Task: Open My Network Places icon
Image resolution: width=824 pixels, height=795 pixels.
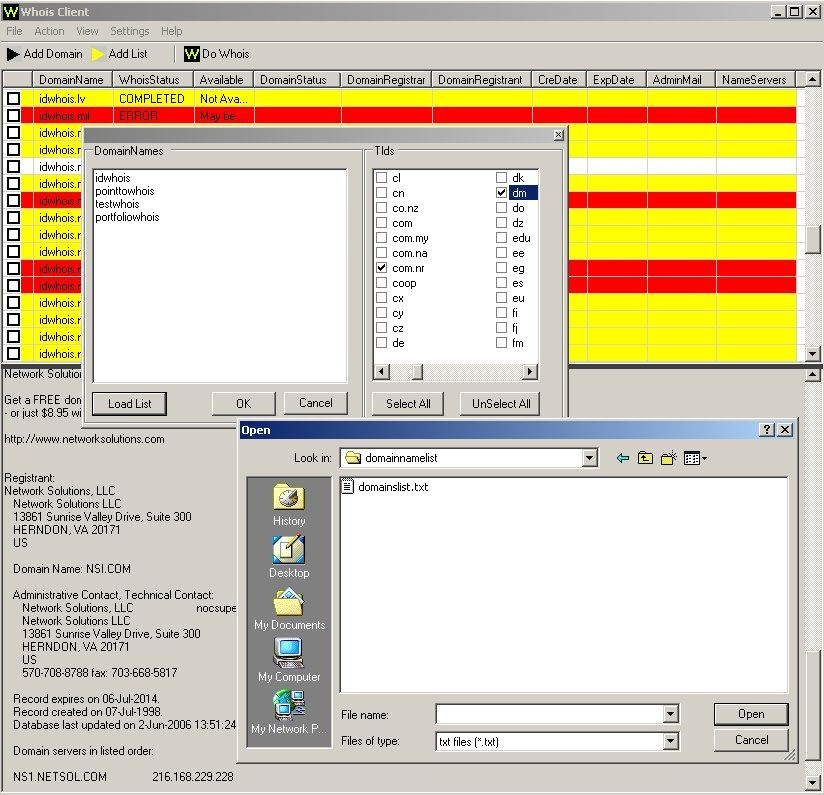Action: [289, 705]
